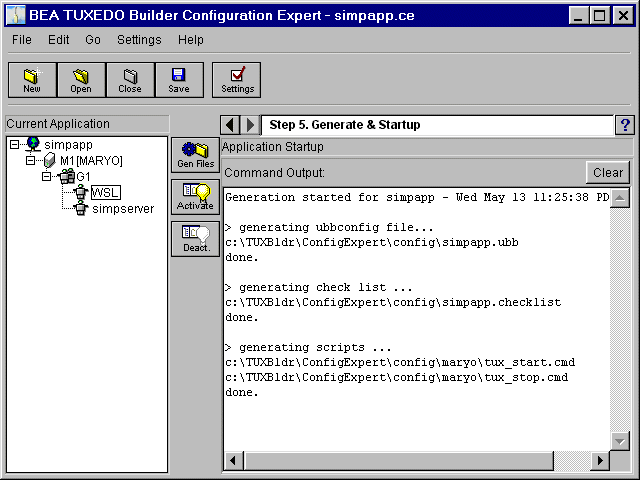Click the tux_start.cmd path line in output

(400, 362)
